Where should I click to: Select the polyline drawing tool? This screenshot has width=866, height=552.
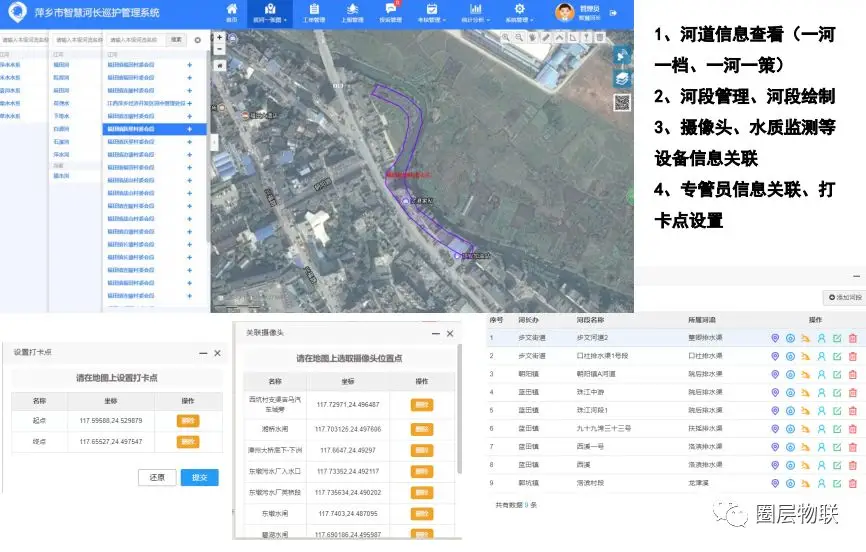pyautogui.click(x=559, y=37)
